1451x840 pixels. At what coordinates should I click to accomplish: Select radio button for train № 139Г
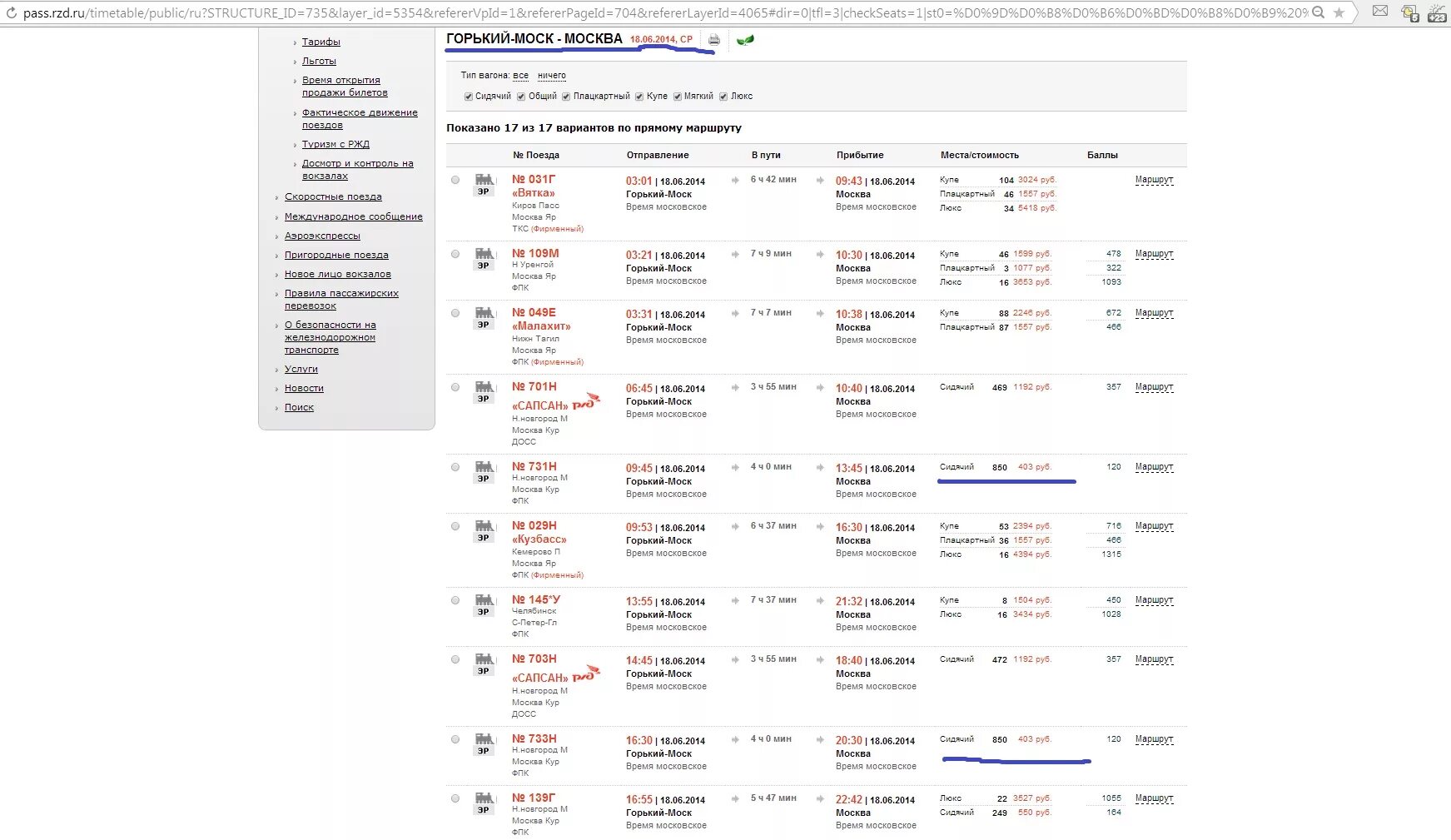tap(455, 798)
